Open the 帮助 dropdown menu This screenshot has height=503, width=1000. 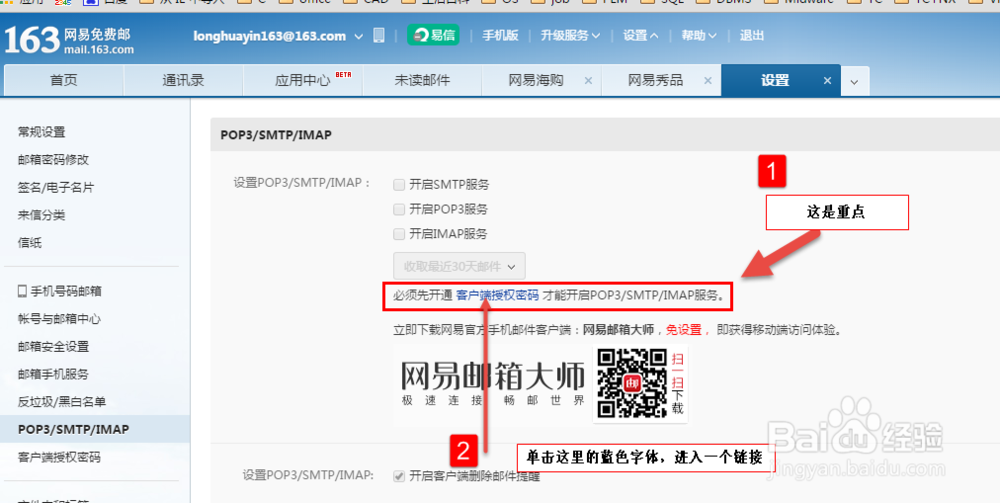[x=698, y=36]
